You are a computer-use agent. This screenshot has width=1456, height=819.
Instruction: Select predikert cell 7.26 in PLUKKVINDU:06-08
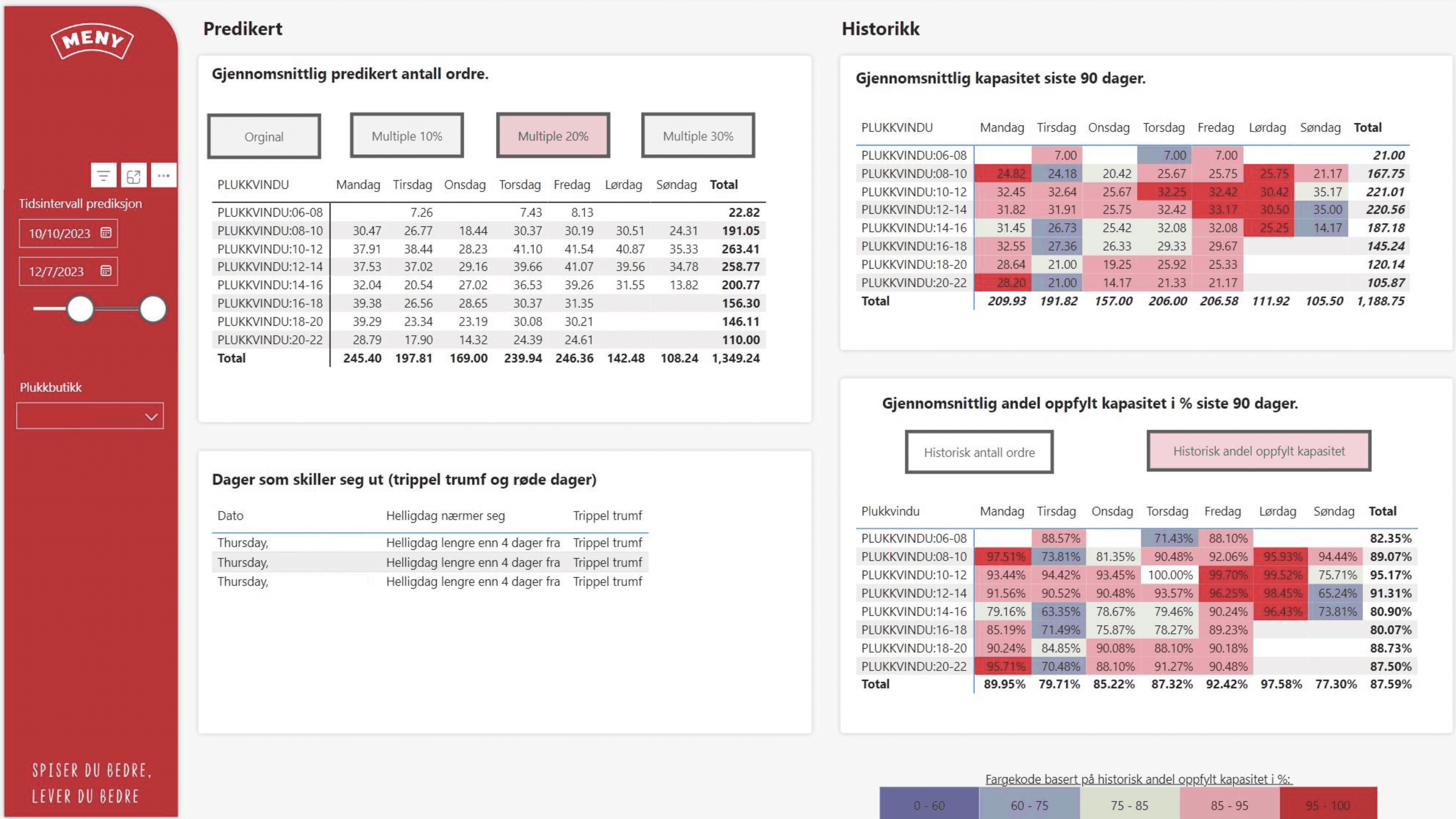point(421,212)
